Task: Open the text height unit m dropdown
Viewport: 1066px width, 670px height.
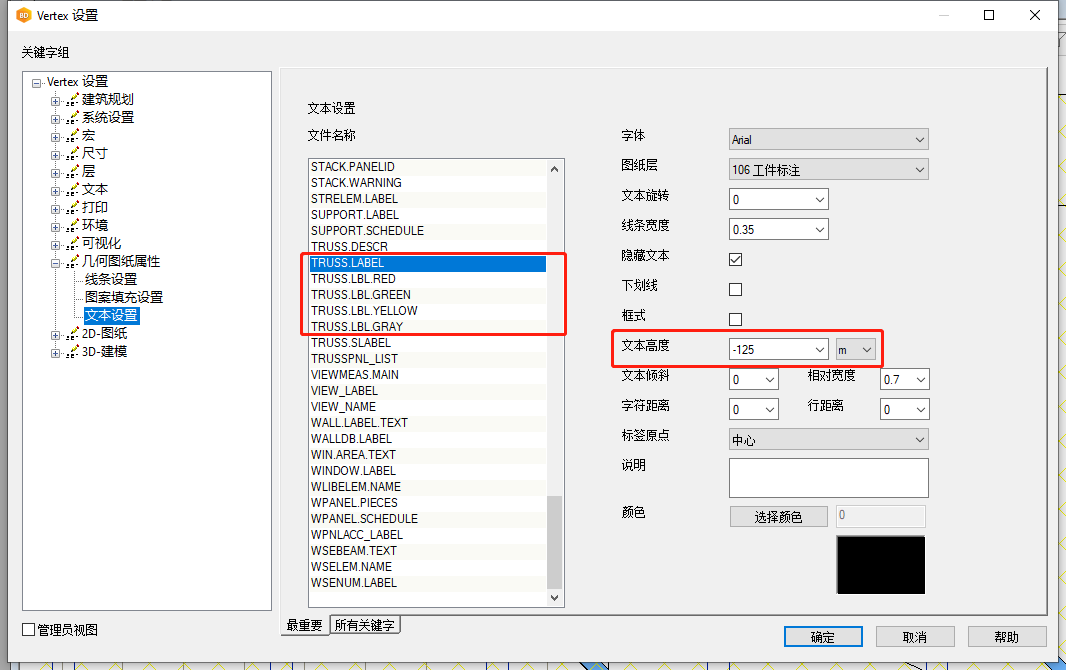Action: point(856,349)
